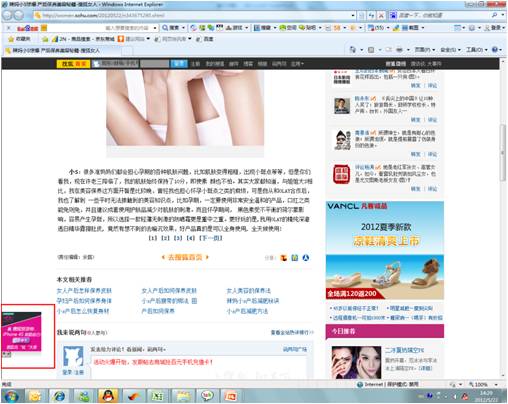Click the printer icon in command bar
This screenshot has width=508, height=404.
[399, 50]
